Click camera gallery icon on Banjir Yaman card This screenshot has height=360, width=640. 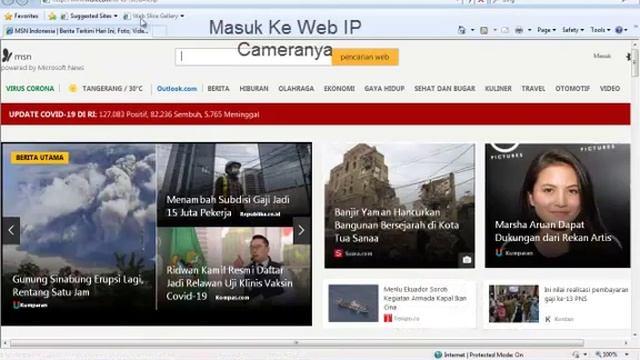point(467,260)
